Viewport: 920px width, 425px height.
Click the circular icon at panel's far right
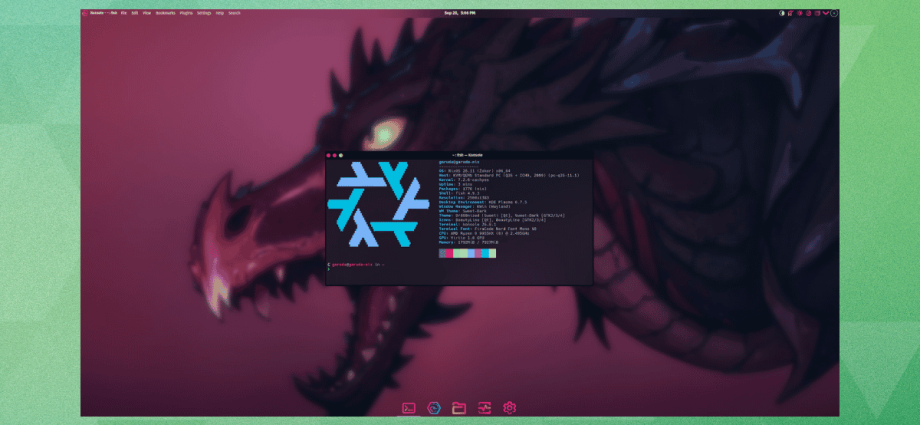point(834,13)
